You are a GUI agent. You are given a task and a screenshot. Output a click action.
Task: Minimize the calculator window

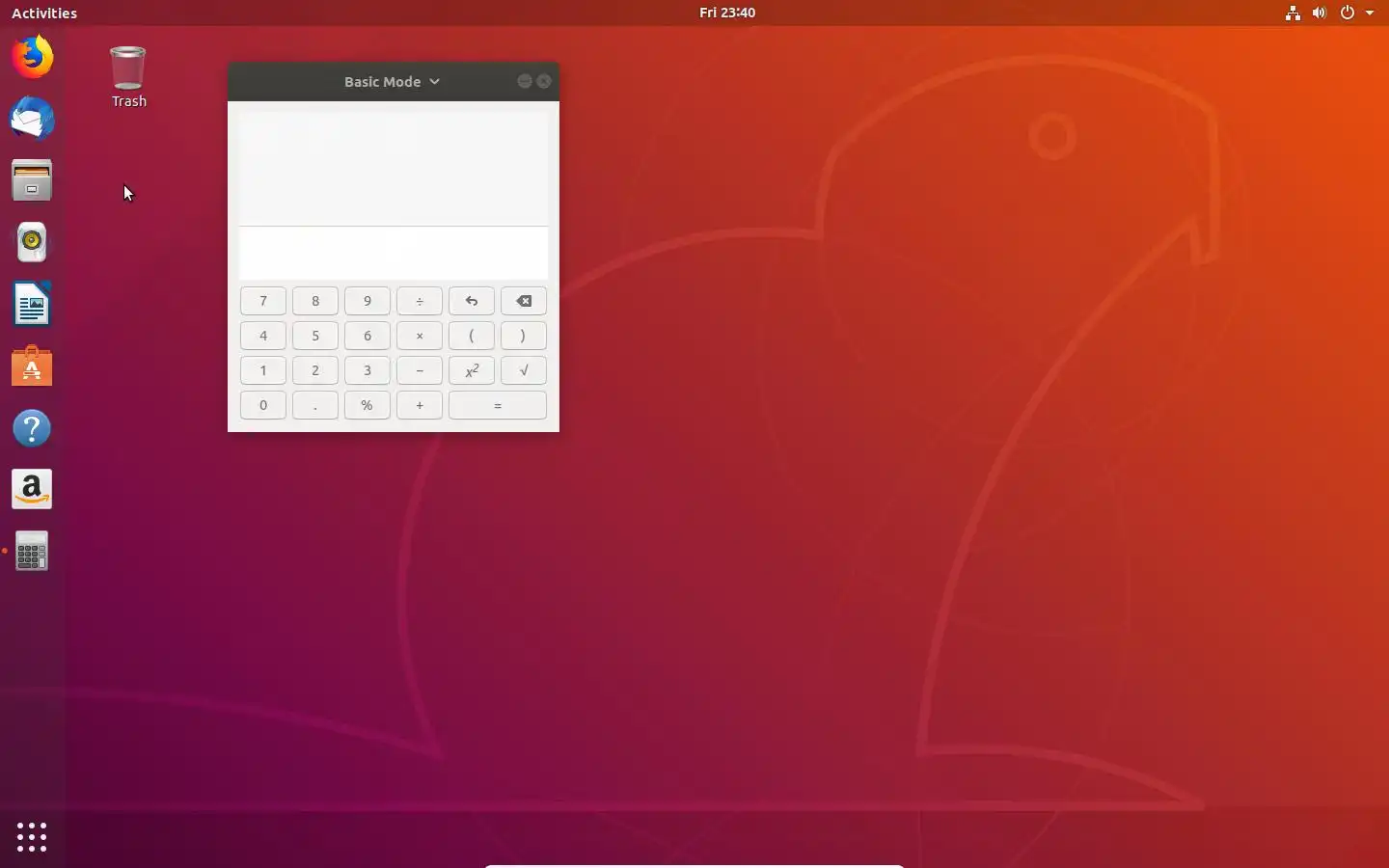click(525, 81)
